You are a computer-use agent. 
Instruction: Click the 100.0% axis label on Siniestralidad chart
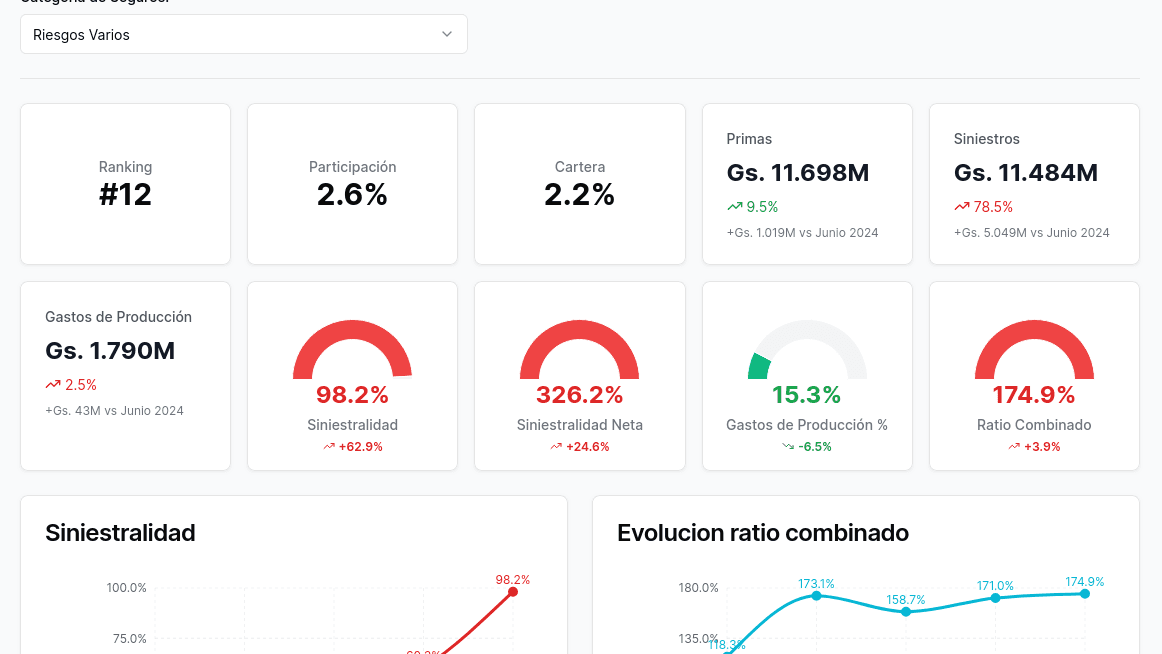(127, 588)
